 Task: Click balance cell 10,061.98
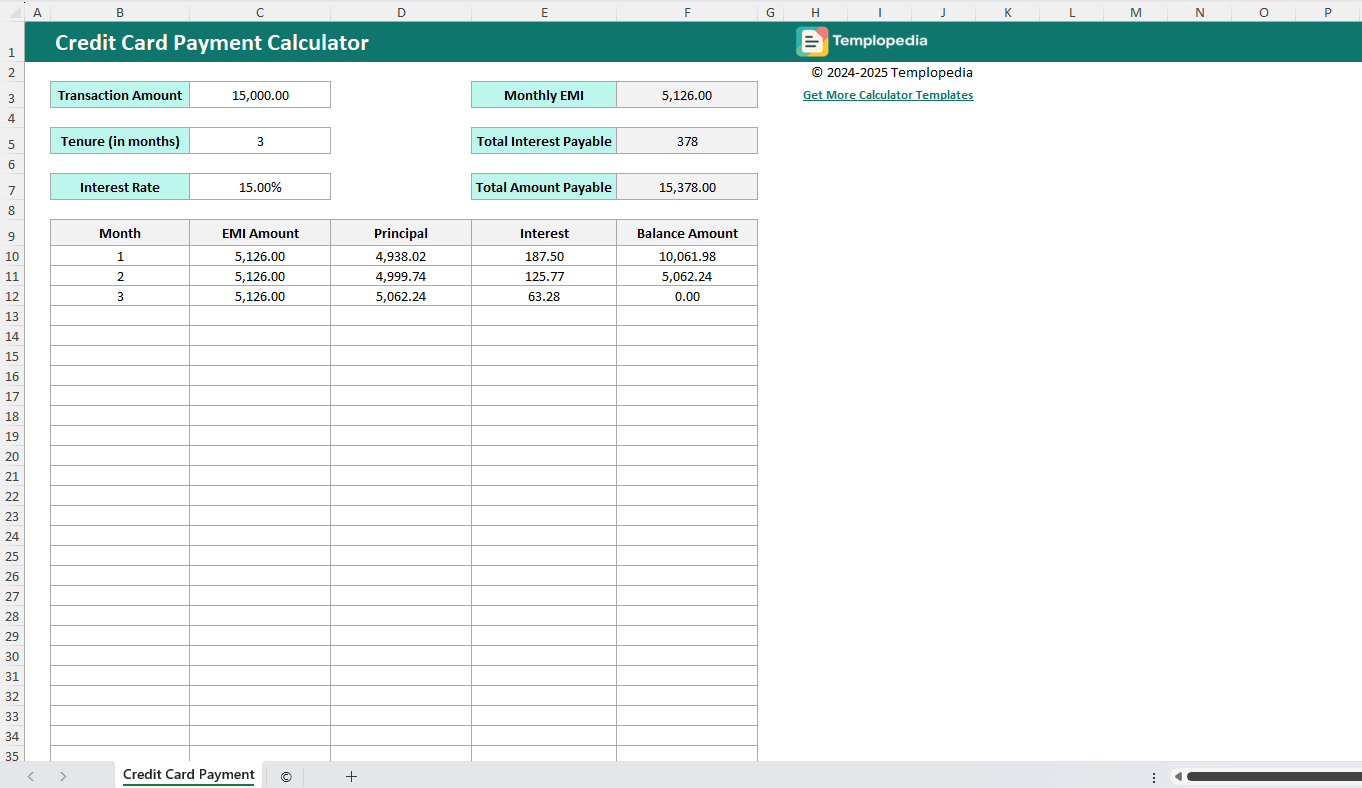coord(687,256)
